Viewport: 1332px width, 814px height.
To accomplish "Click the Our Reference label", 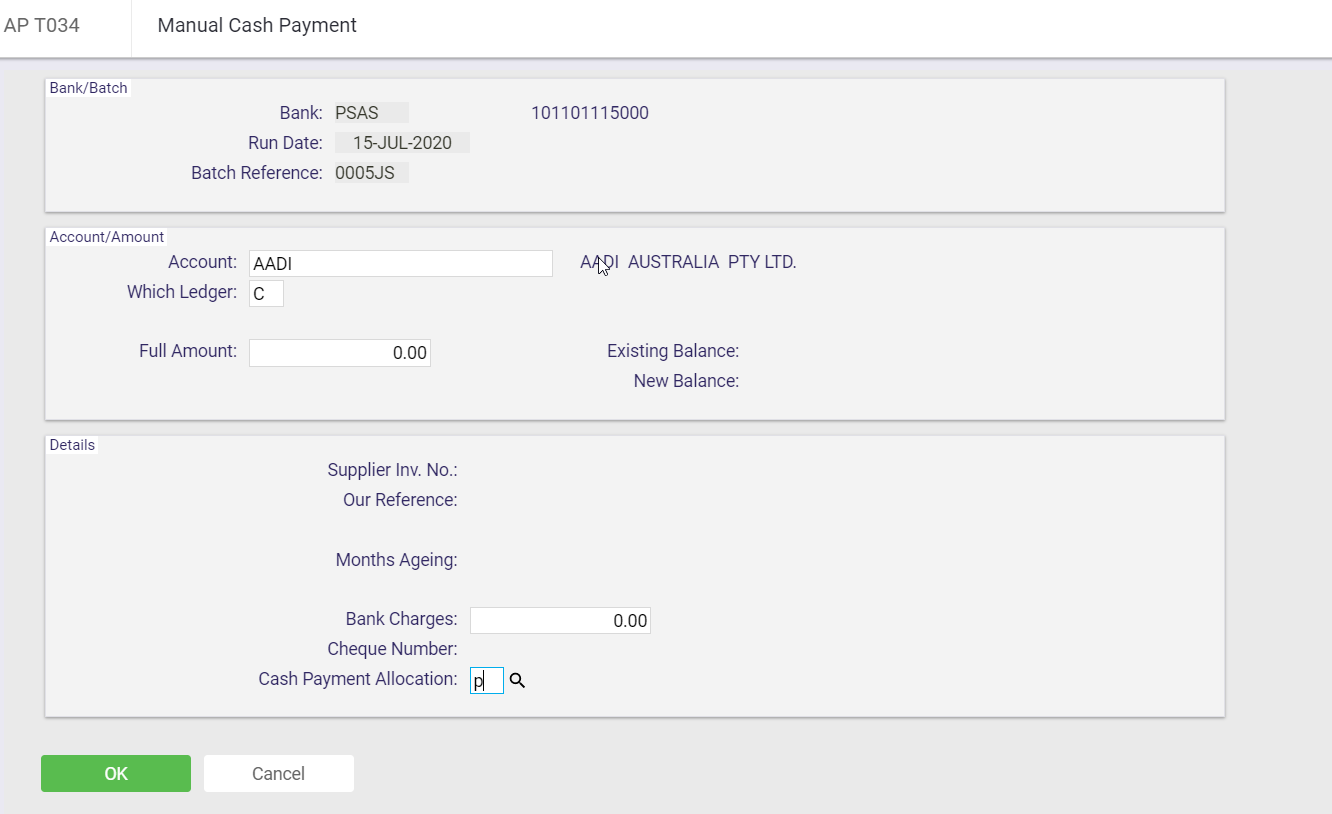I will coord(400,500).
